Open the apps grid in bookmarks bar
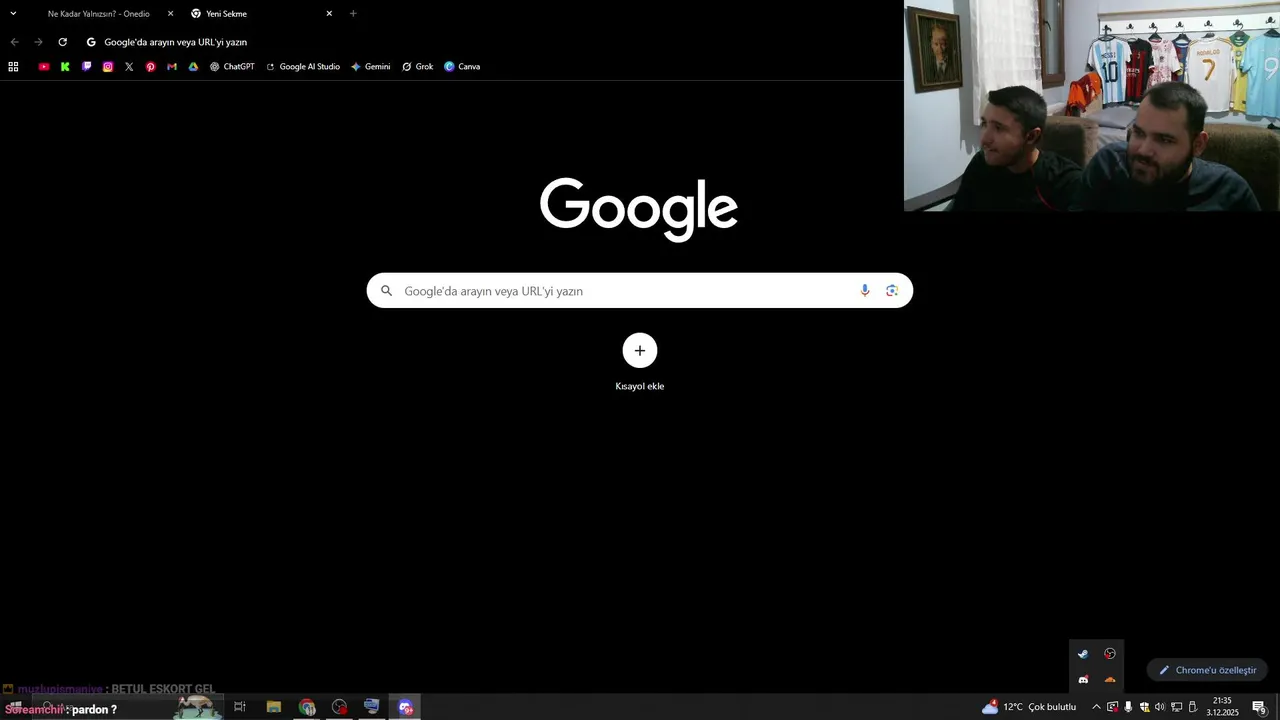 13,67
